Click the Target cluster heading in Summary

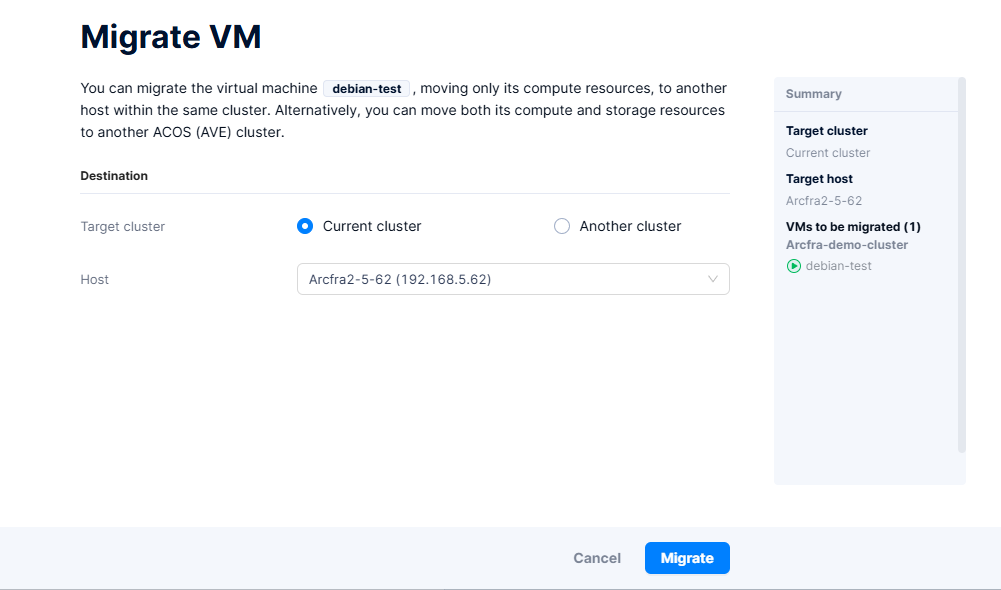point(826,131)
